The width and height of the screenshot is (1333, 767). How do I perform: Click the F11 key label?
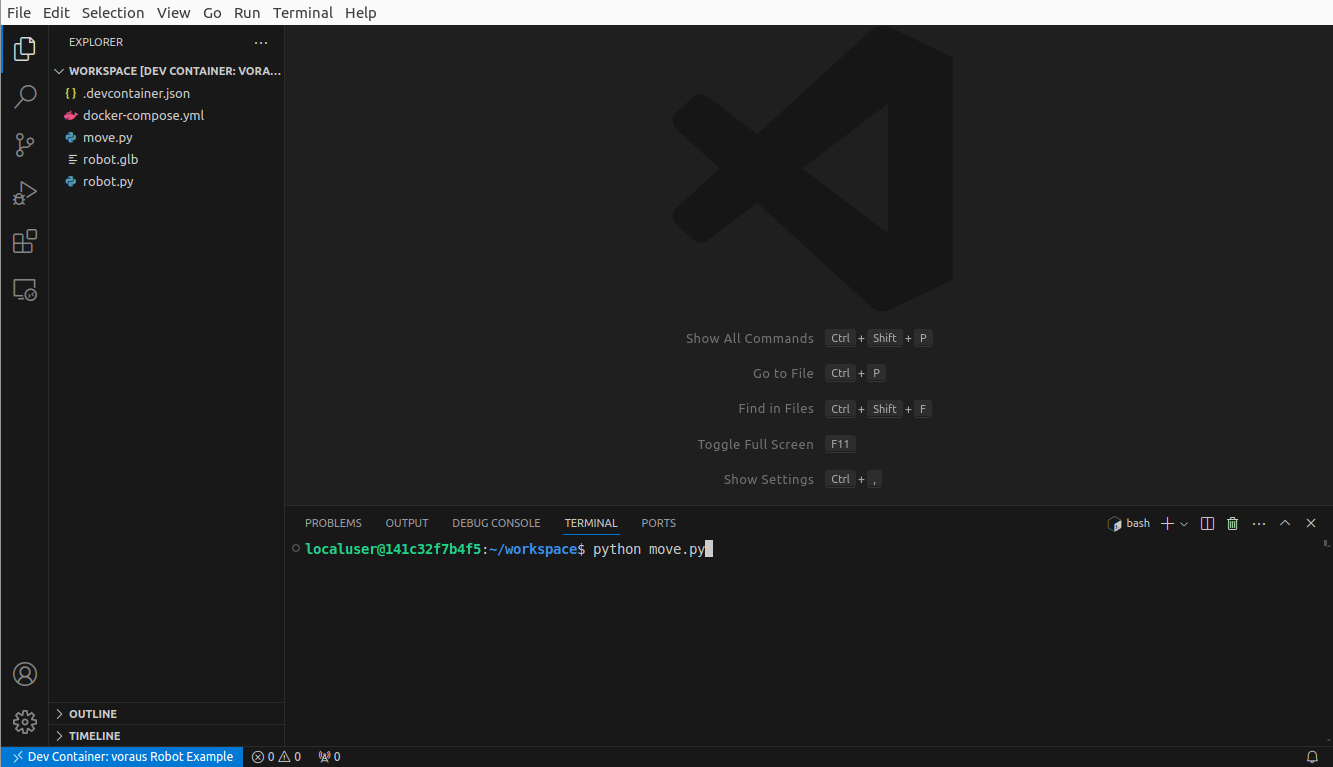point(840,444)
